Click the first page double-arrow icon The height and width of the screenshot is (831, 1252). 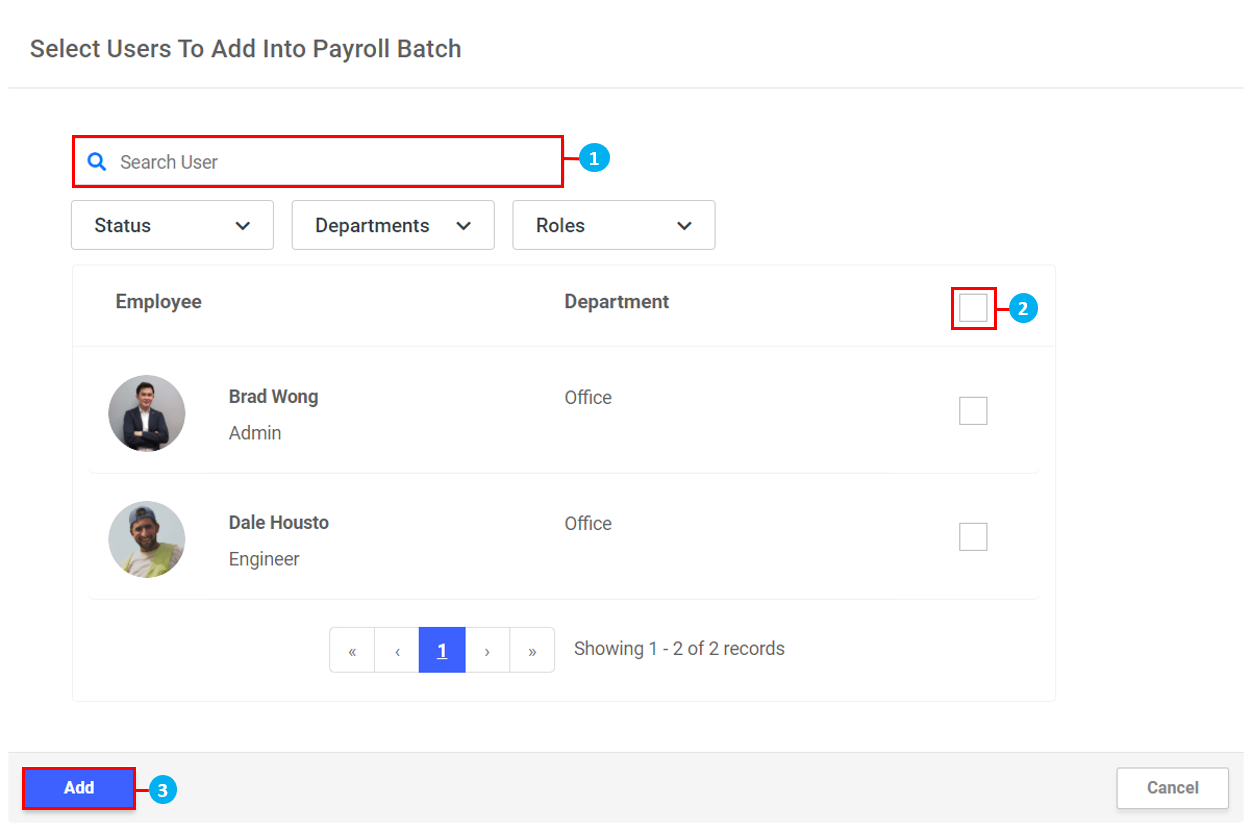(x=352, y=651)
